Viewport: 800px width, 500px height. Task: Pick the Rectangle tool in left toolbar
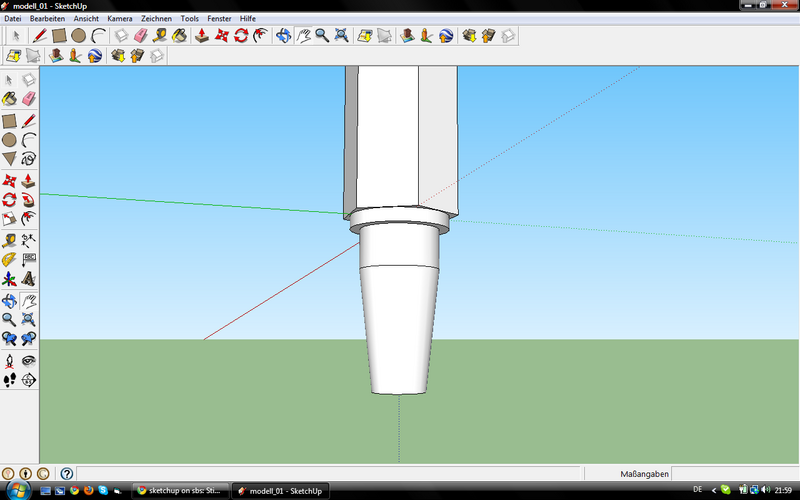click(9, 120)
